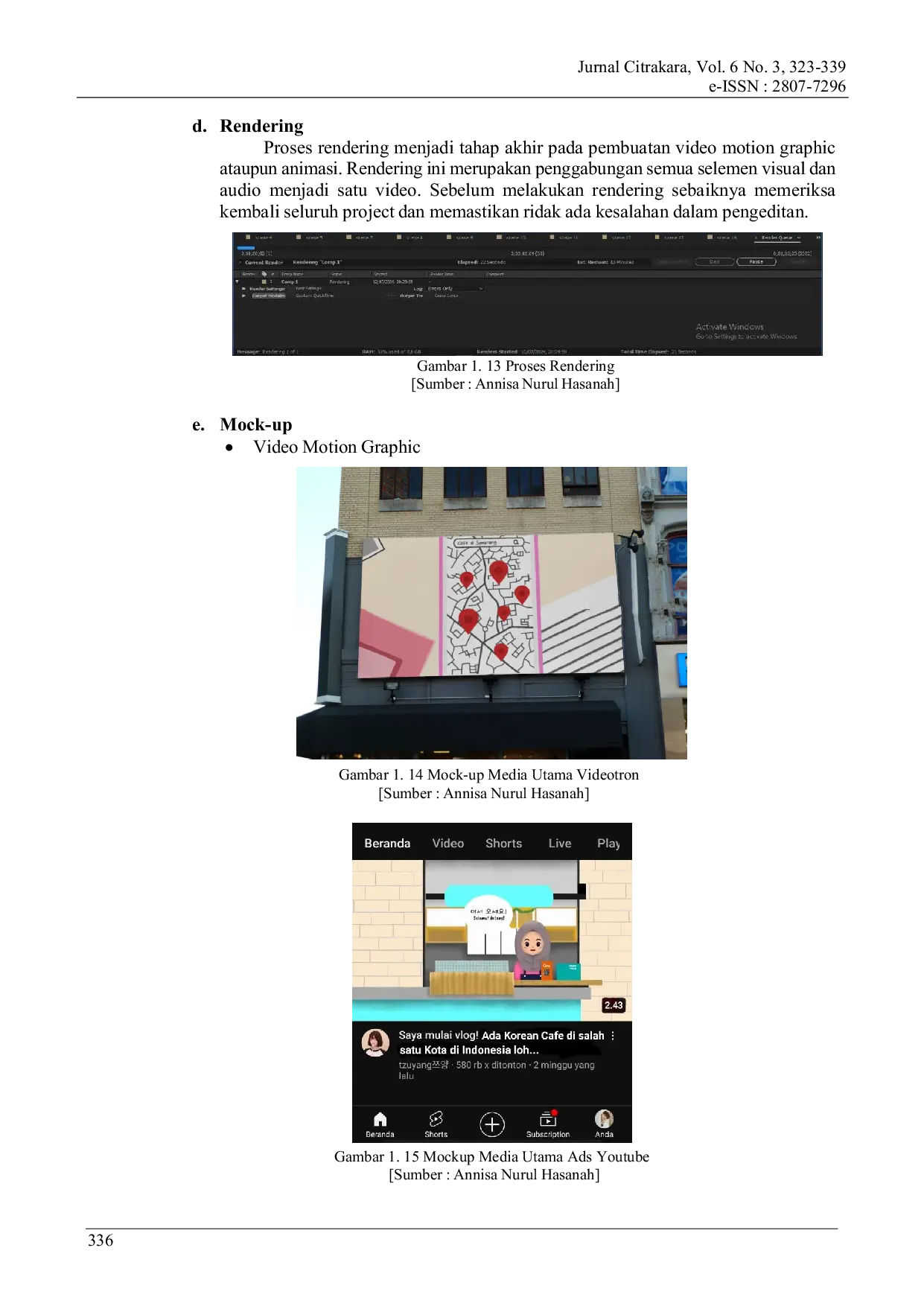
Task: Open Shorts from the bottom navigation icon
Action: [x=436, y=1120]
